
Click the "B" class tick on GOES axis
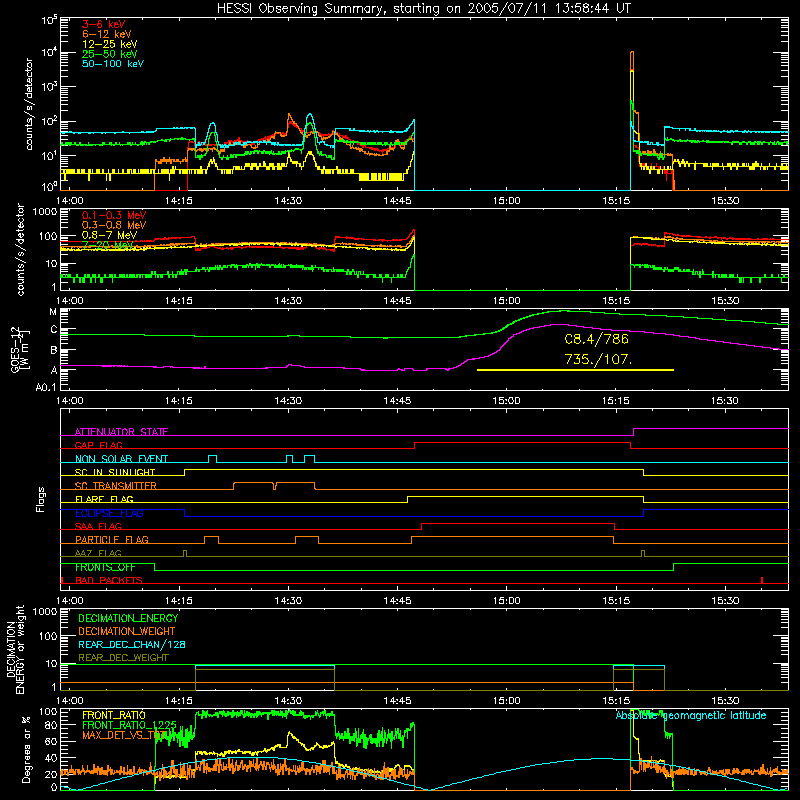pyautogui.click(x=53, y=350)
